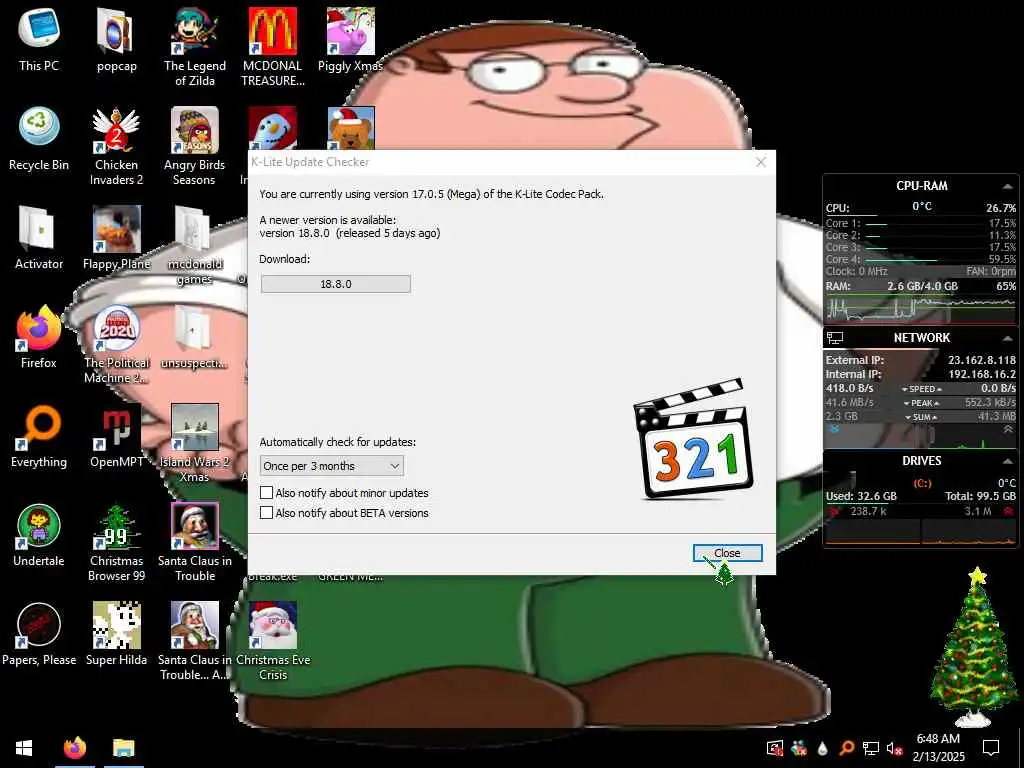The height and width of the screenshot is (768, 1024).
Task: Launch the OpenMPT shortcut
Action: pos(116,436)
